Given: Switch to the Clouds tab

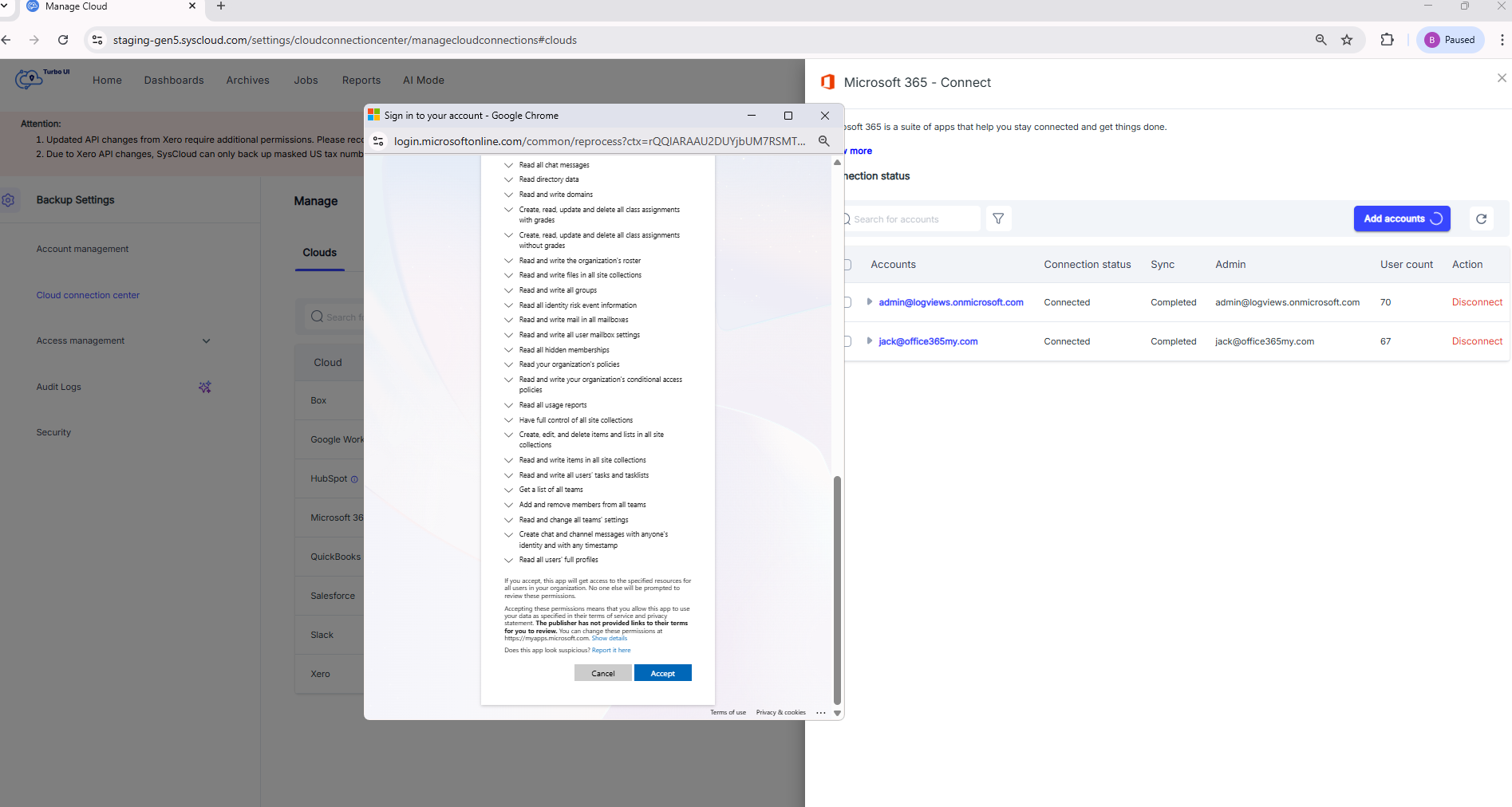Looking at the screenshot, I should pos(319,253).
